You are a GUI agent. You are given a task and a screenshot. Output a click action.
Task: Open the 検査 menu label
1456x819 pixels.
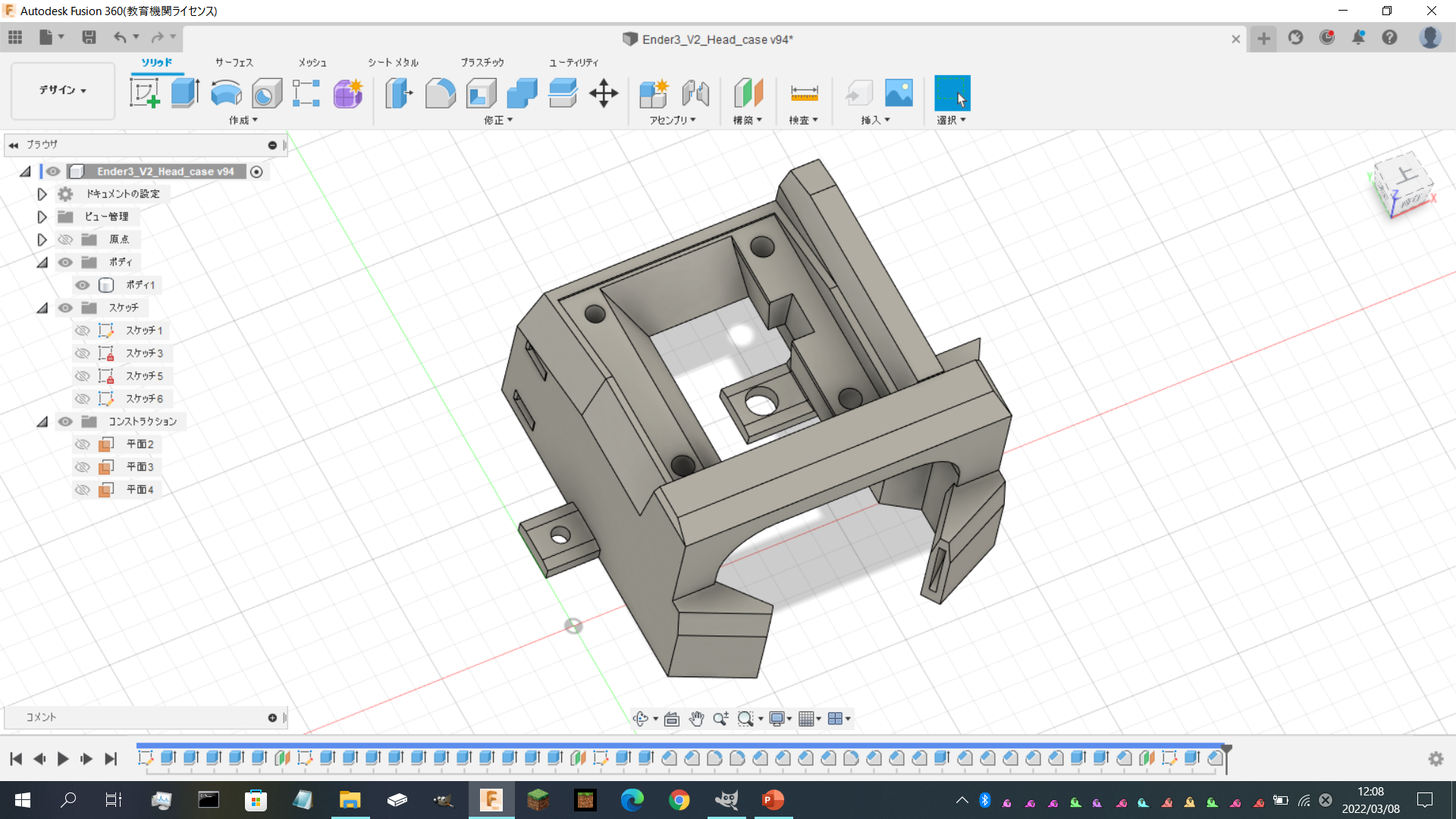point(803,120)
